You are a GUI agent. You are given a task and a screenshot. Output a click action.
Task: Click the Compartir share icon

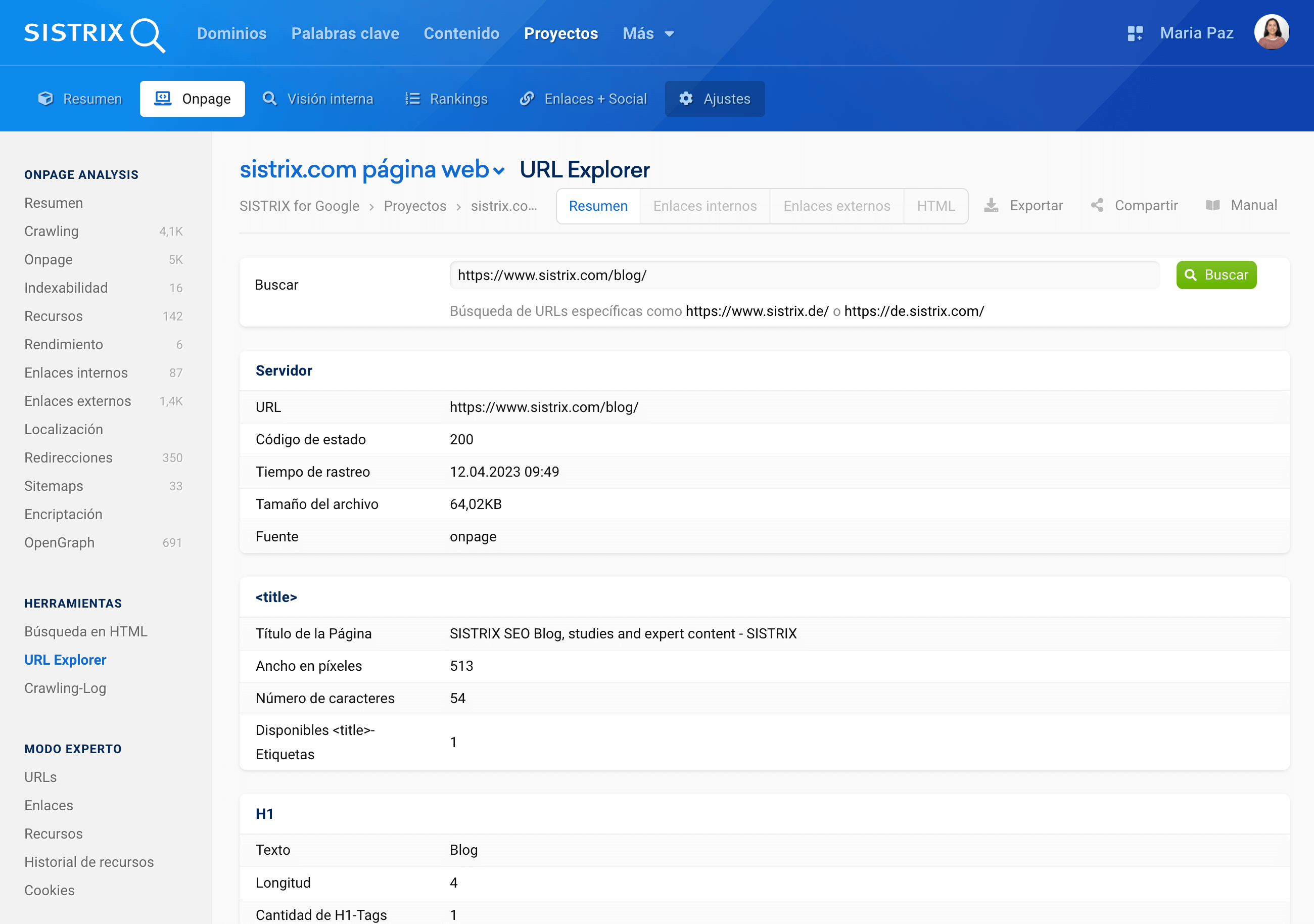coord(1097,206)
